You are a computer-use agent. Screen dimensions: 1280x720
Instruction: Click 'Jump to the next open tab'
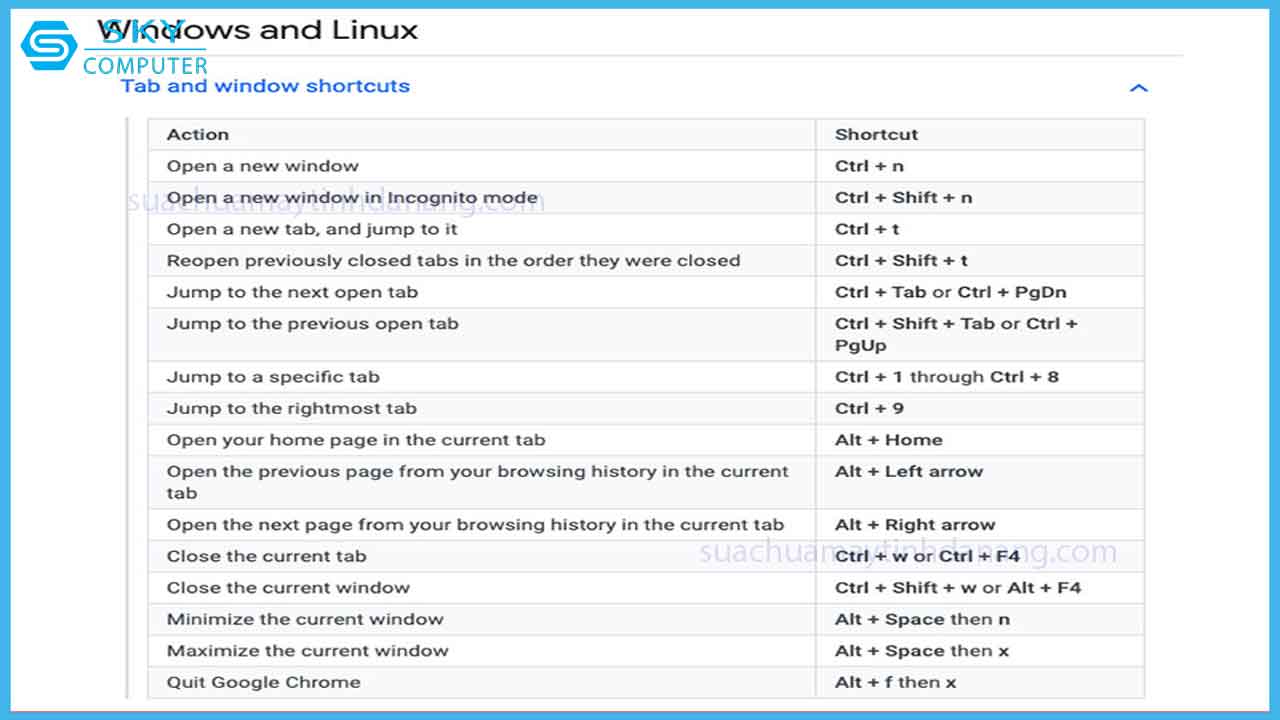292,292
